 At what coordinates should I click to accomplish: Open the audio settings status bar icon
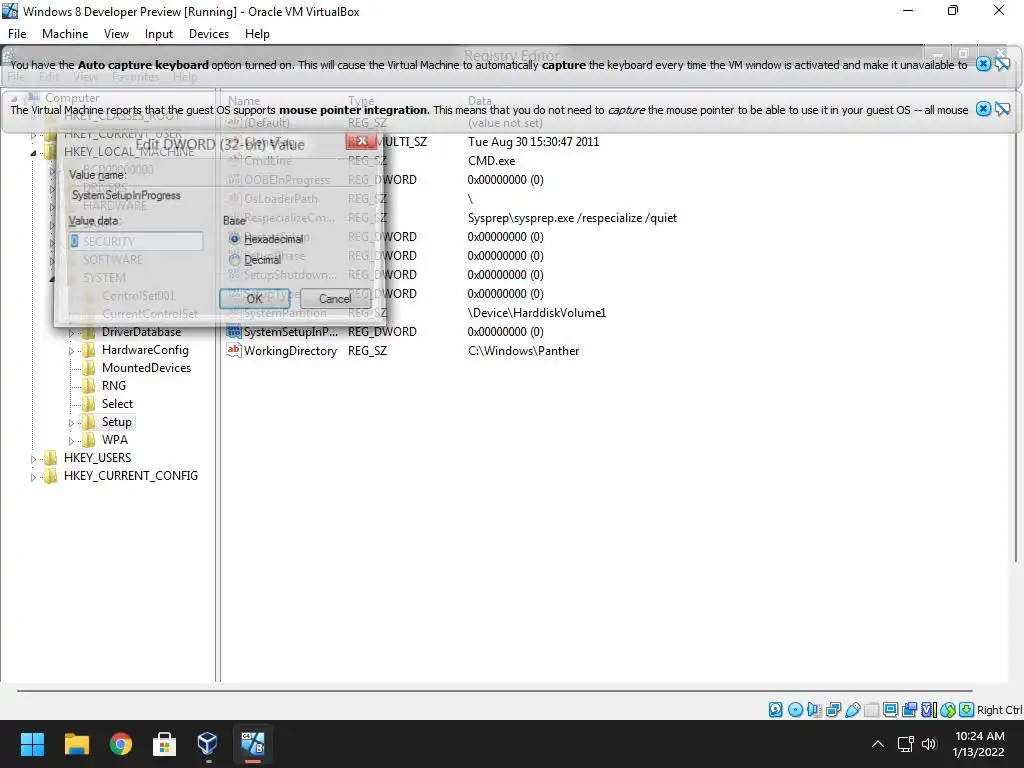[x=814, y=709]
